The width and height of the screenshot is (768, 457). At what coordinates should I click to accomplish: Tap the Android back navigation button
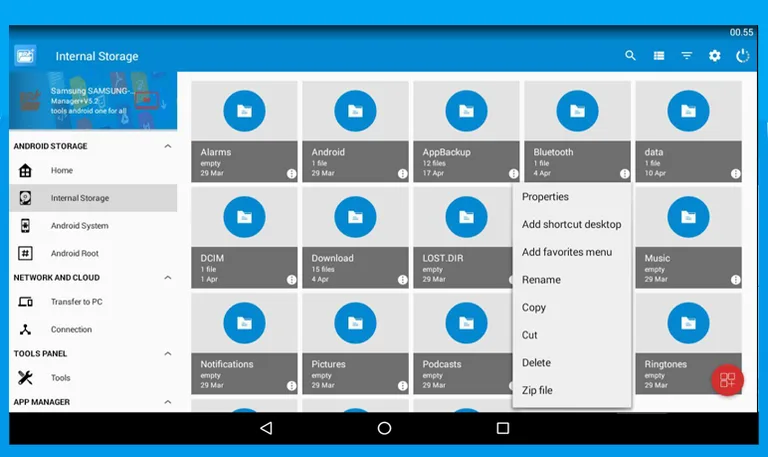coord(266,428)
